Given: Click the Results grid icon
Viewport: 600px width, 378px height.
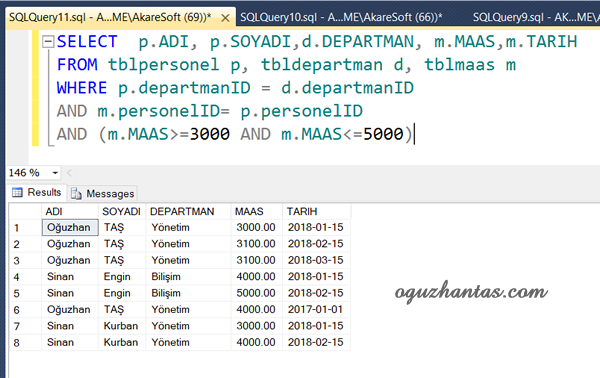Looking at the screenshot, I should pos(17,192).
